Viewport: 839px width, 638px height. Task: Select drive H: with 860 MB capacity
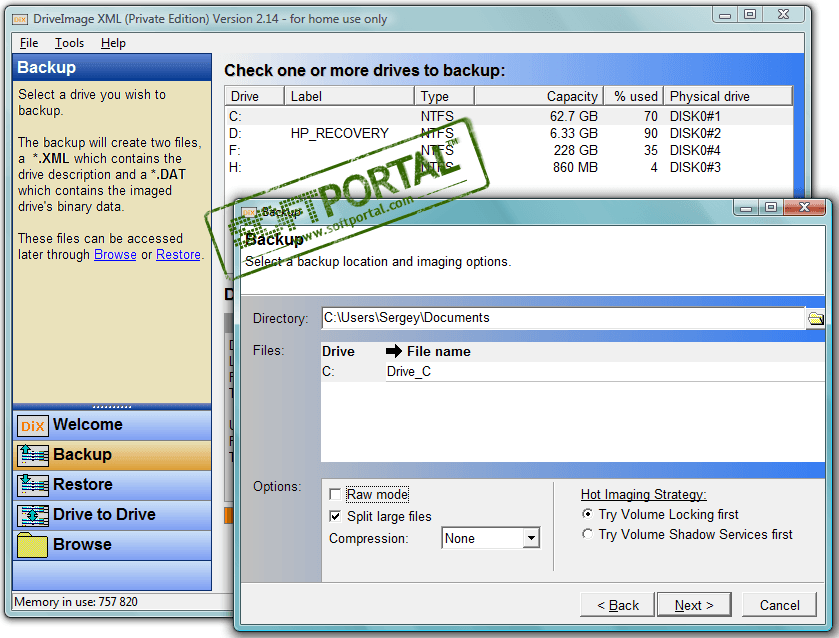508,168
